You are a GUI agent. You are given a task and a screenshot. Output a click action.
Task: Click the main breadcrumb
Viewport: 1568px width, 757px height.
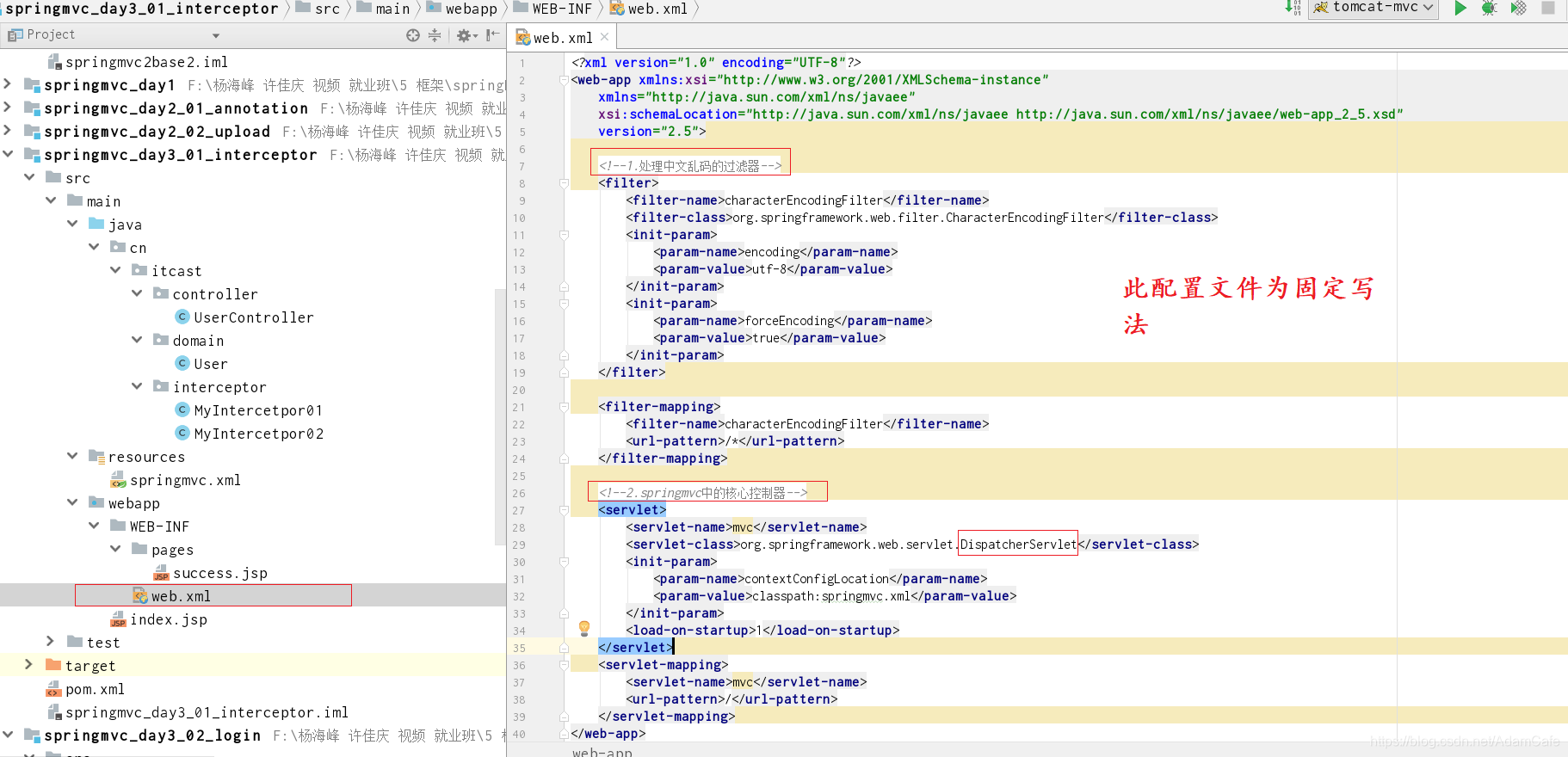pyautogui.click(x=383, y=9)
